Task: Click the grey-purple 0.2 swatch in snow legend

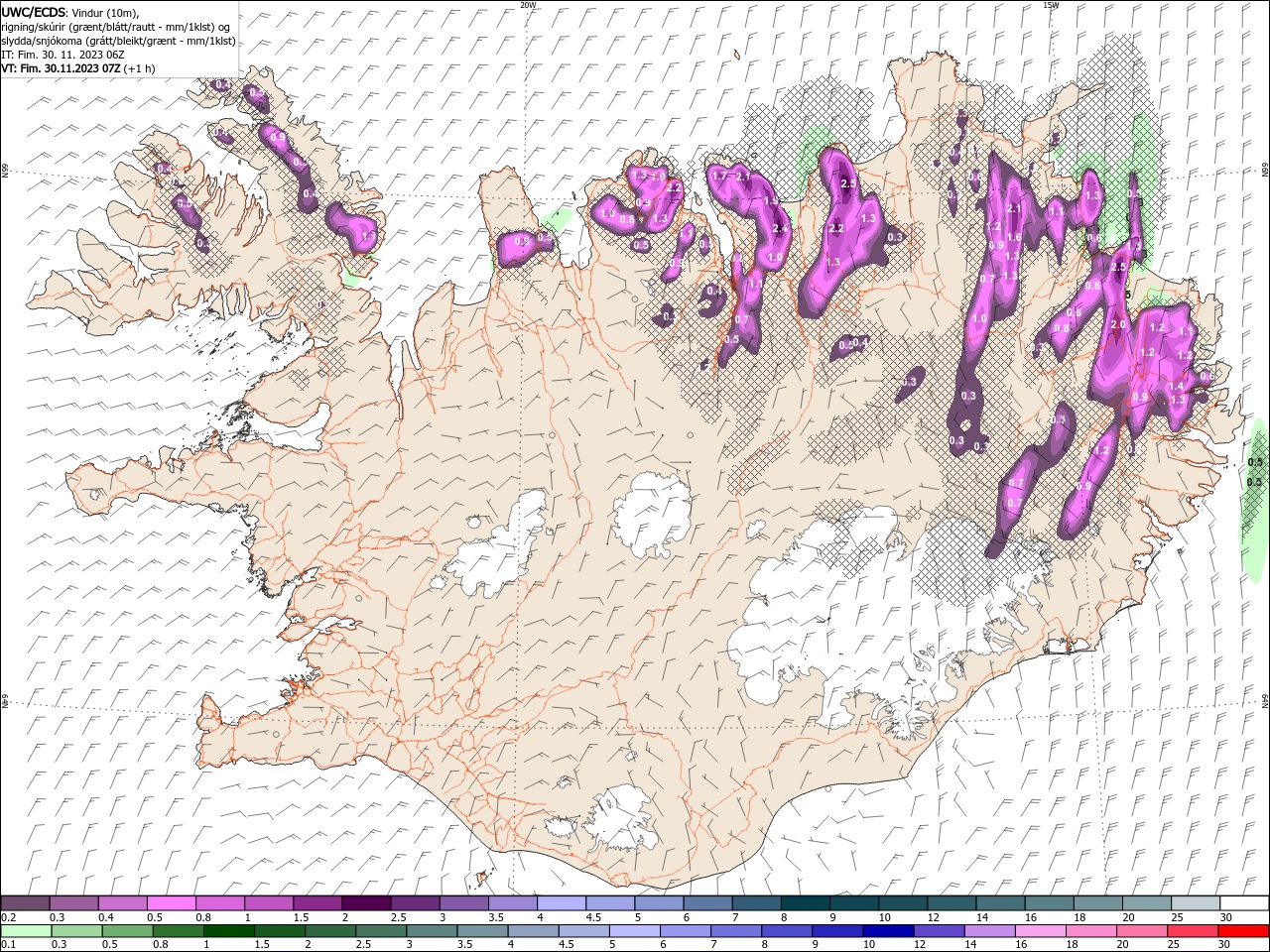Action: pyautogui.click(x=25, y=903)
